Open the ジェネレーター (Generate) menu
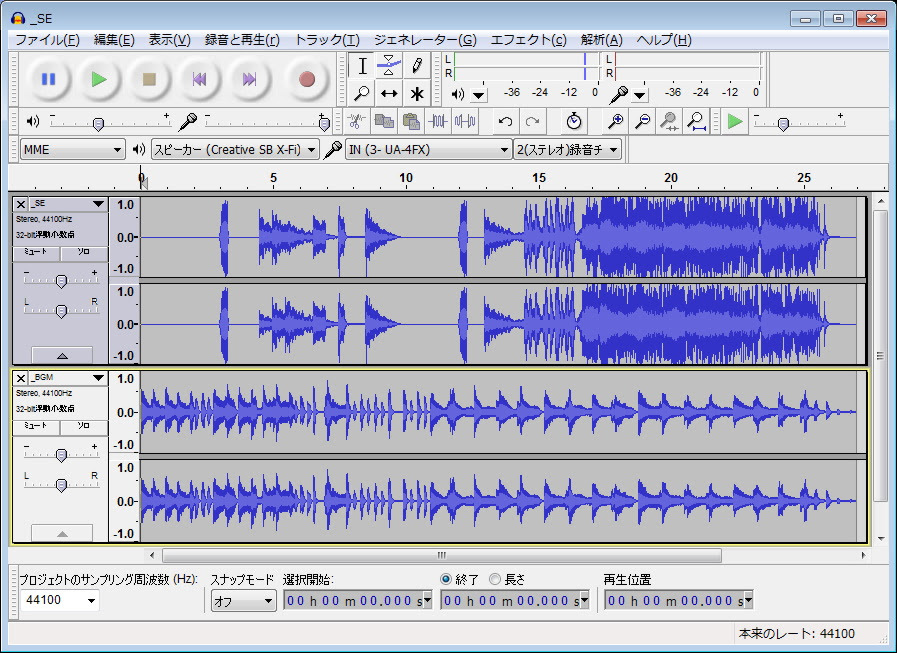The height and width of the screenshot is (653, 897). point(425,40)
